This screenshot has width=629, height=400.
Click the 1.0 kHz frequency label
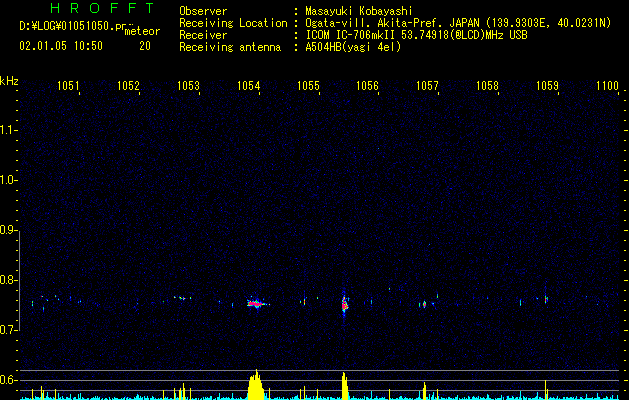click(8, 180)
